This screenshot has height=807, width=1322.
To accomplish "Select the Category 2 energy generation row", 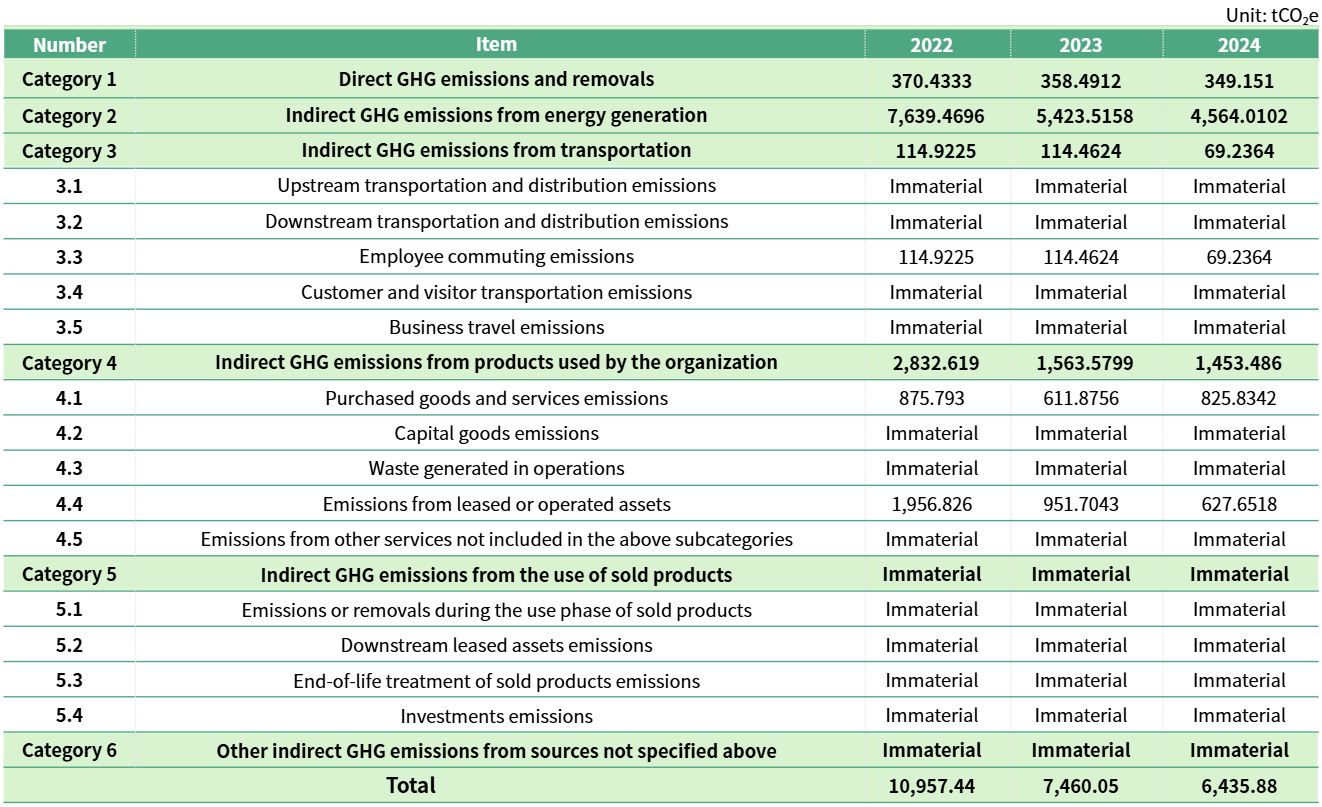I will [x=497, y=116].
